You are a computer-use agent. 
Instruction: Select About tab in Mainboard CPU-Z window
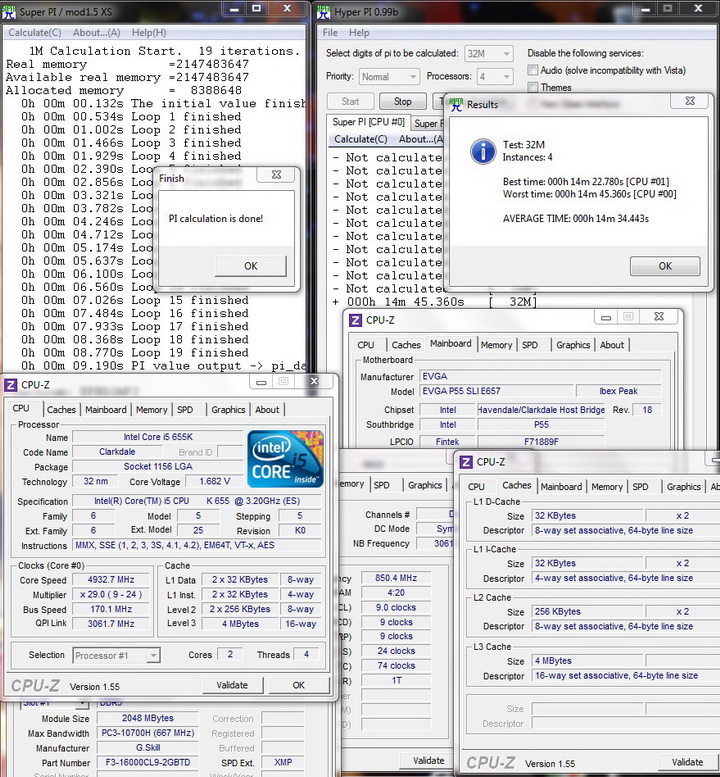(612, 345)
